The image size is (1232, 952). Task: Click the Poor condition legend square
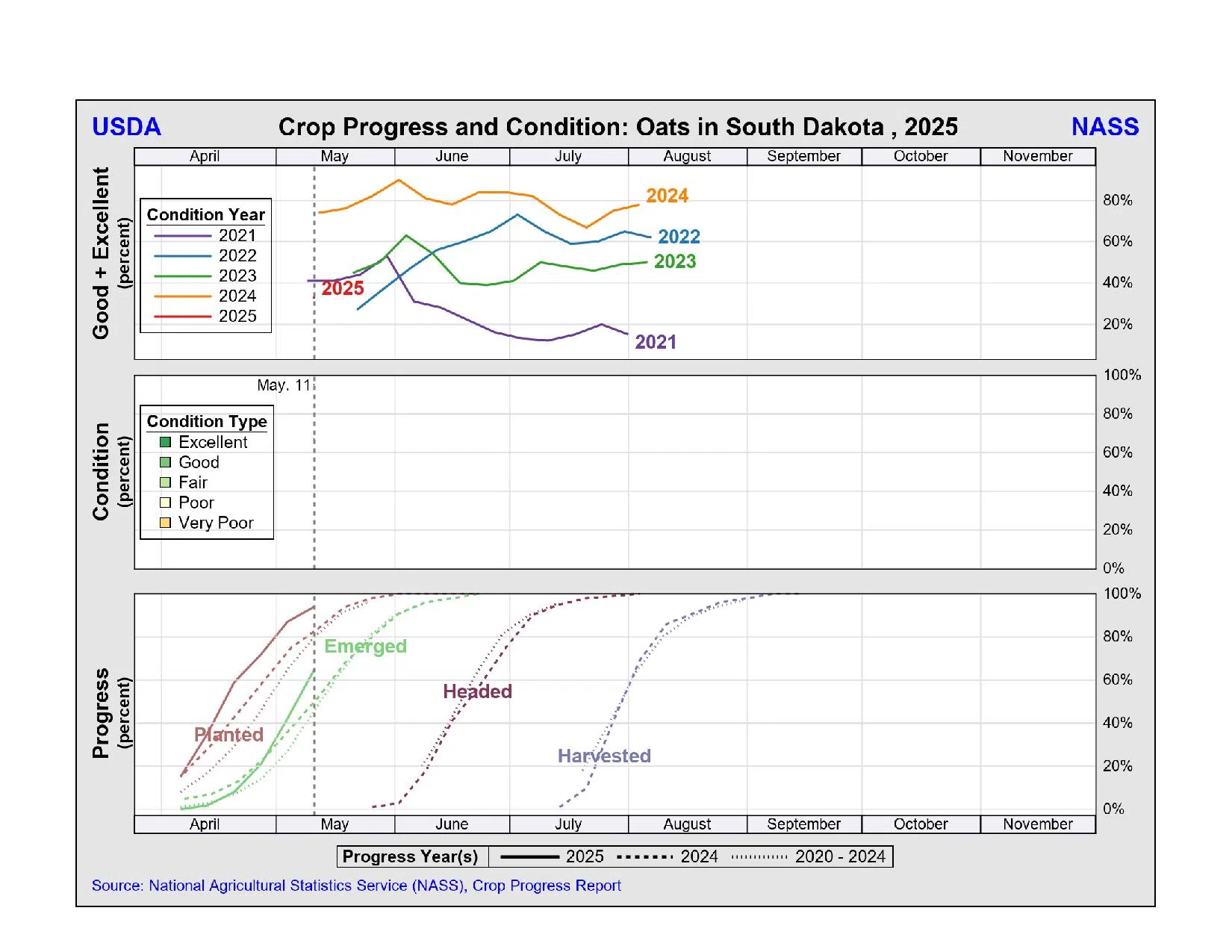coord(165,503)
